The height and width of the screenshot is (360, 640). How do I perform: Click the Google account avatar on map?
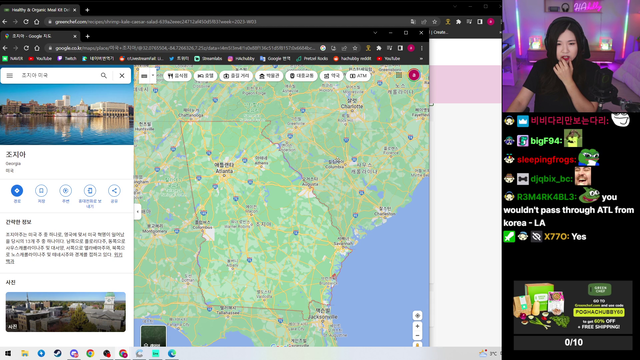[414, 75]
